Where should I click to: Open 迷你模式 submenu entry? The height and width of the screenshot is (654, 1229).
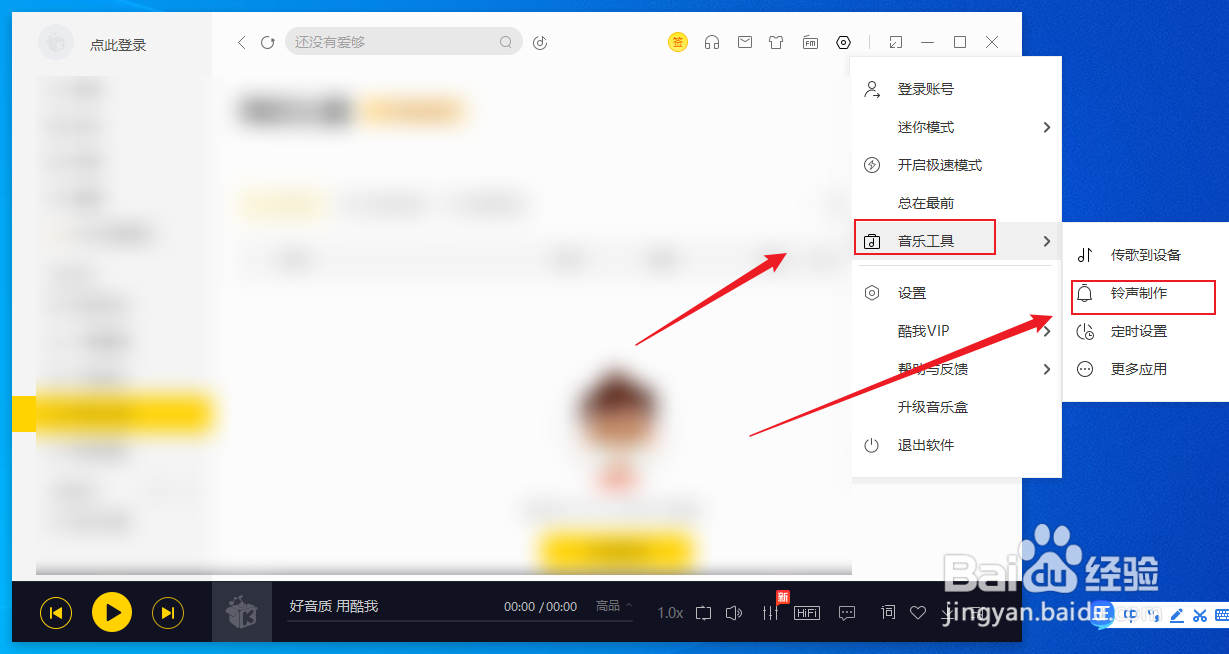[x=926, y=127]
